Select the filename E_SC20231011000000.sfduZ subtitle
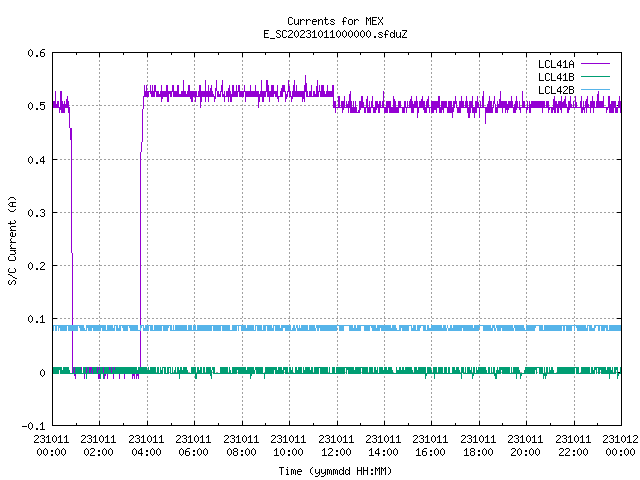The image size is (640, 480). click(335, 34)
